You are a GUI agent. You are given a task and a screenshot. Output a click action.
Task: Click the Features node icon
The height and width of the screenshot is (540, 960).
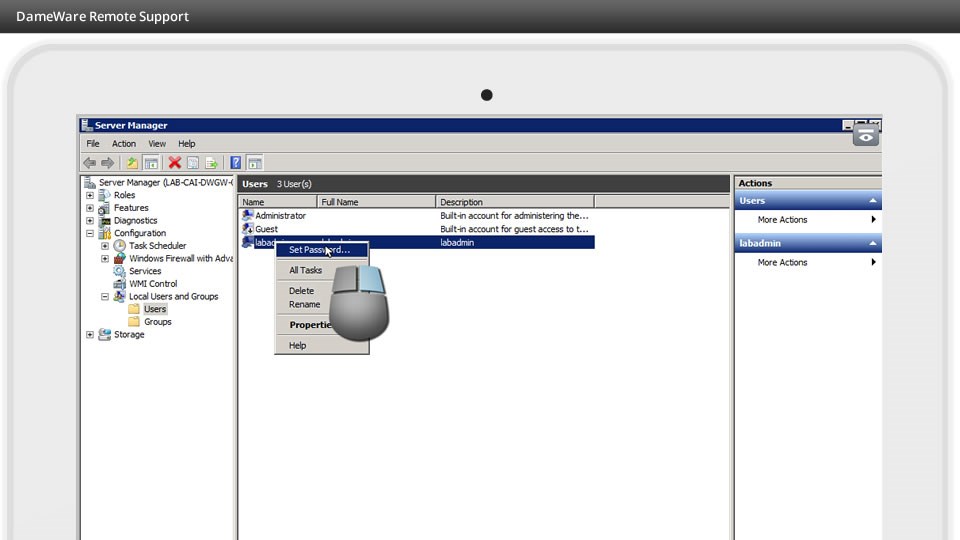(105, 208)
